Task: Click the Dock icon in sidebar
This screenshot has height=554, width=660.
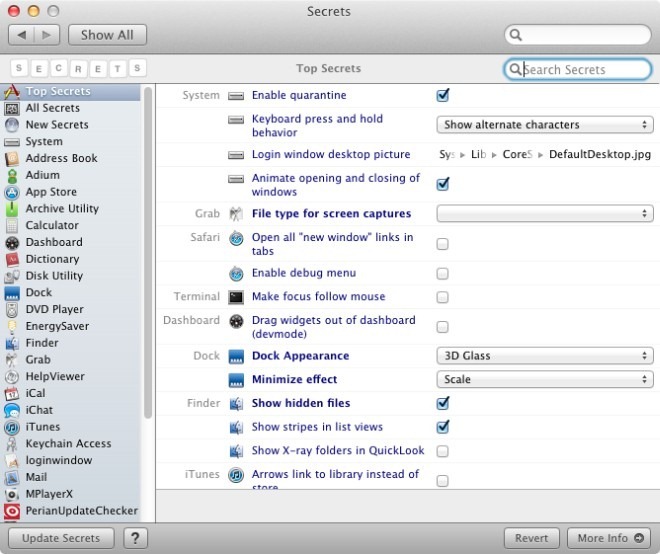Action: coord(12,293)
